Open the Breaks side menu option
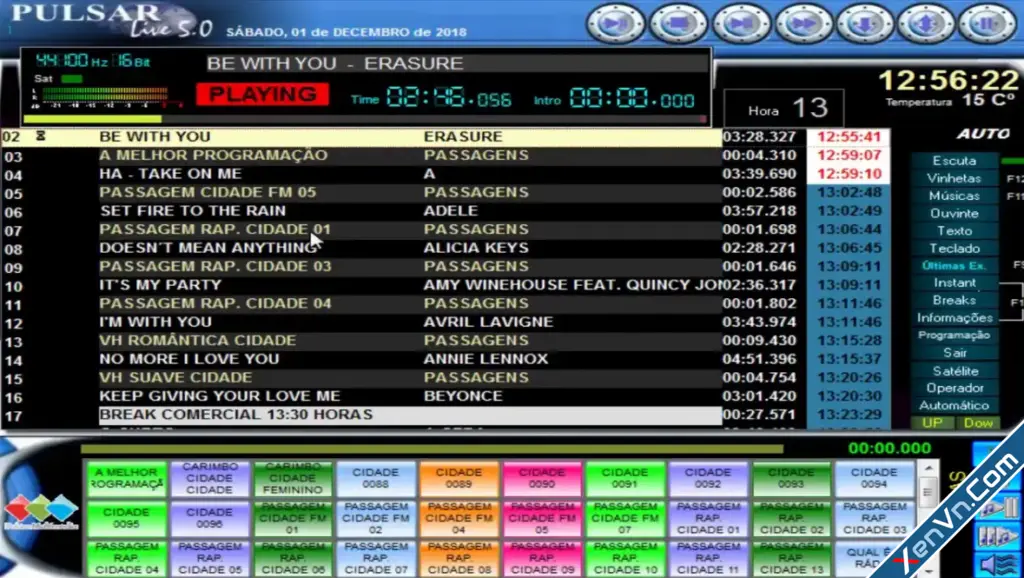Screen dimensions: 1024x578 click(x=954, y=300)
